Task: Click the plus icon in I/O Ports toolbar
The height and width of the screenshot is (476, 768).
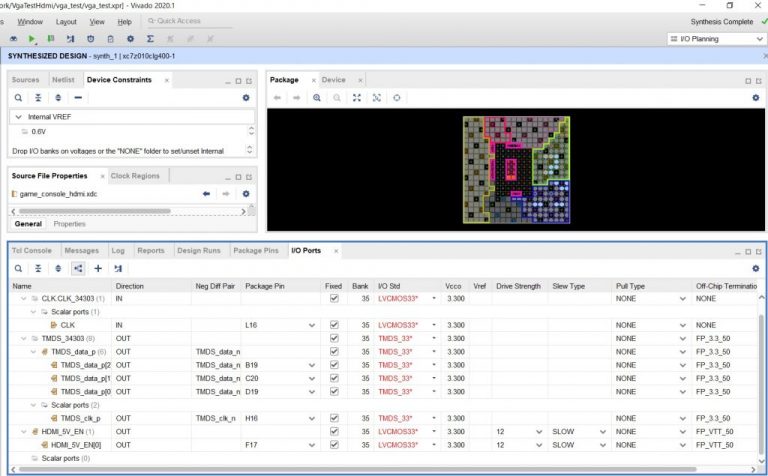Action: click(x=98, y=268)
